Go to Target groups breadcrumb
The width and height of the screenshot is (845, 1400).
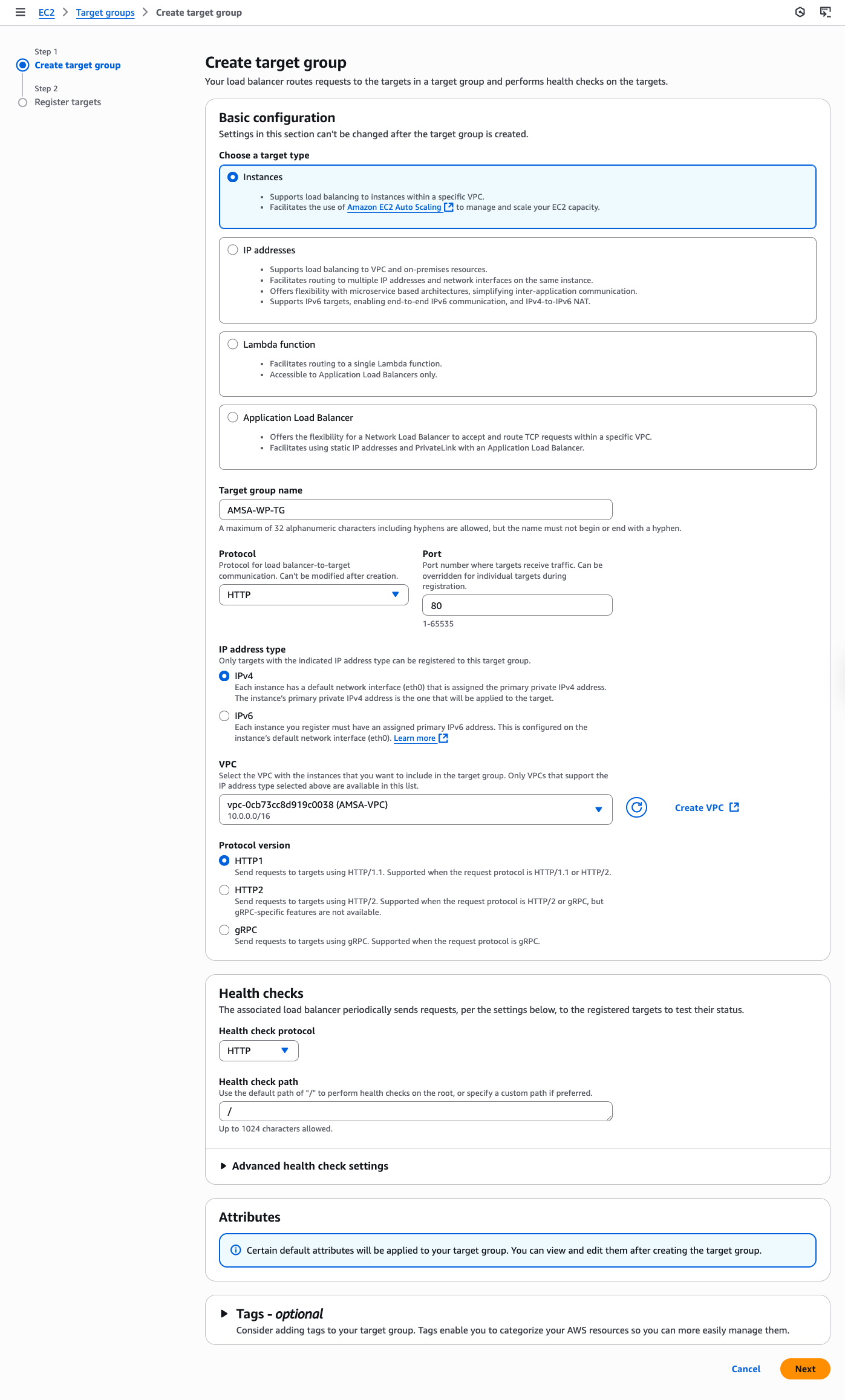(105, 12)
